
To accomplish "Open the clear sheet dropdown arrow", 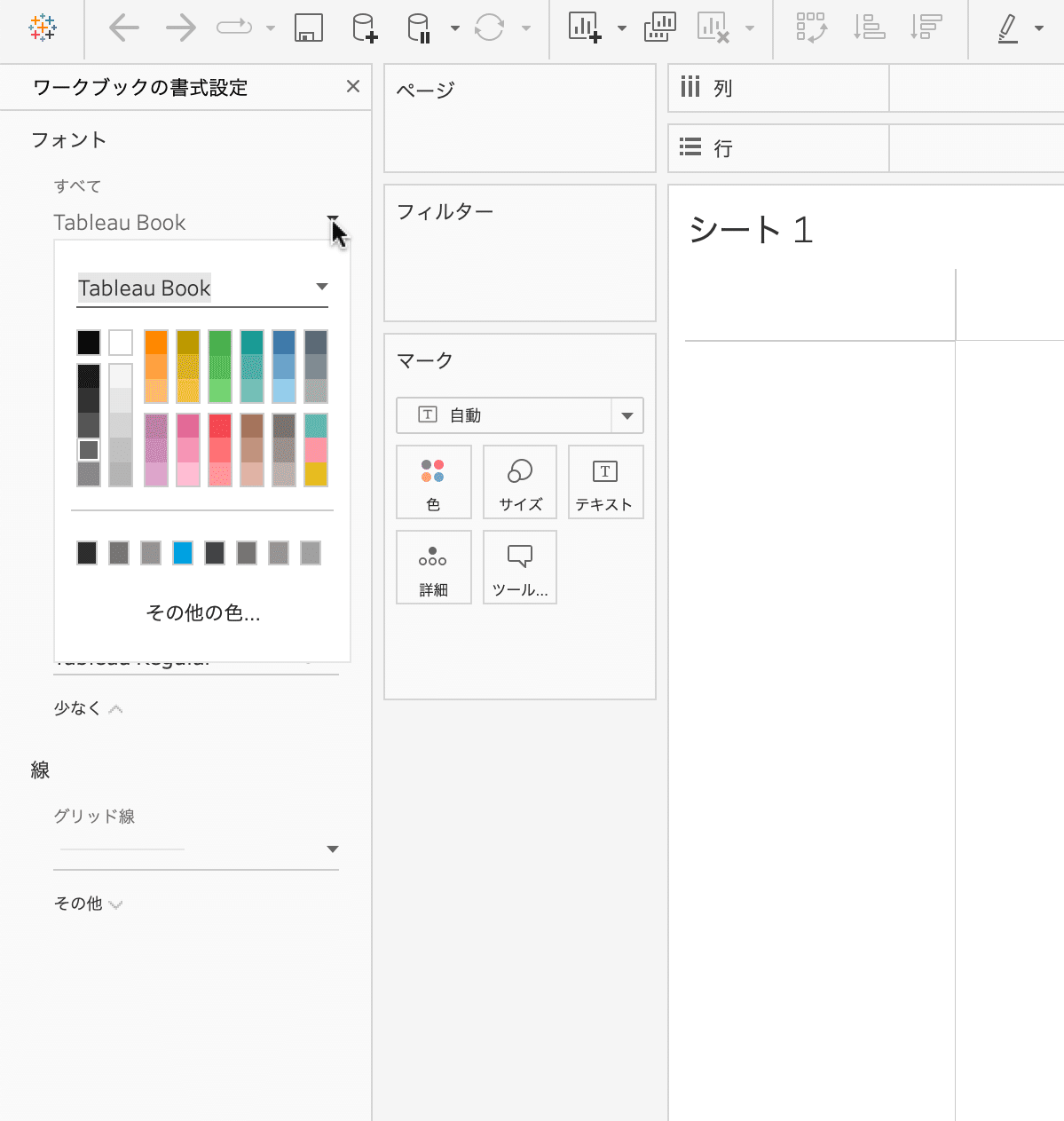I will pyautogui.click(x=750, y=28).
